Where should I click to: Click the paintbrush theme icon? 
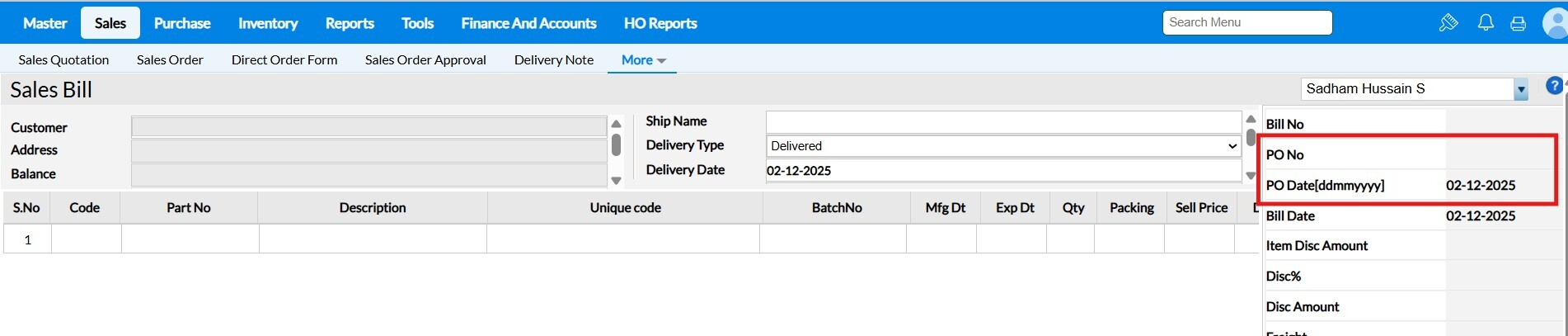pos(1448,23)
